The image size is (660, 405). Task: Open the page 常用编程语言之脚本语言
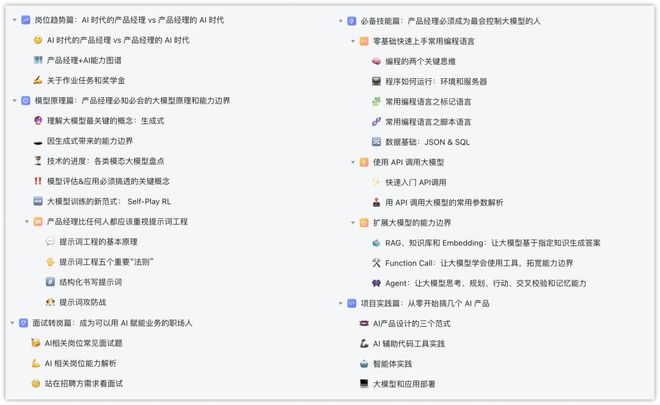coord(428,122)
